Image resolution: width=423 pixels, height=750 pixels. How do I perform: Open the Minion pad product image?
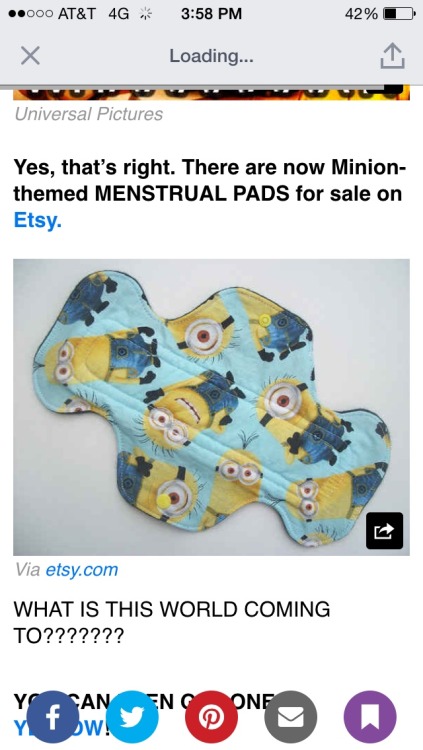point(211,407)
